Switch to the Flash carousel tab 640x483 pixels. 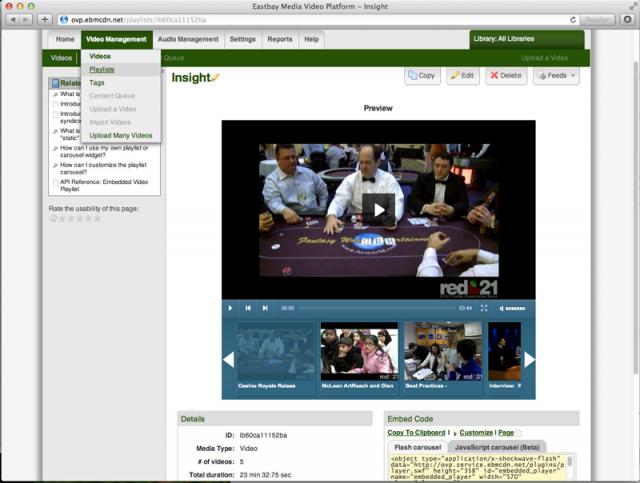[x=418, y=447]
